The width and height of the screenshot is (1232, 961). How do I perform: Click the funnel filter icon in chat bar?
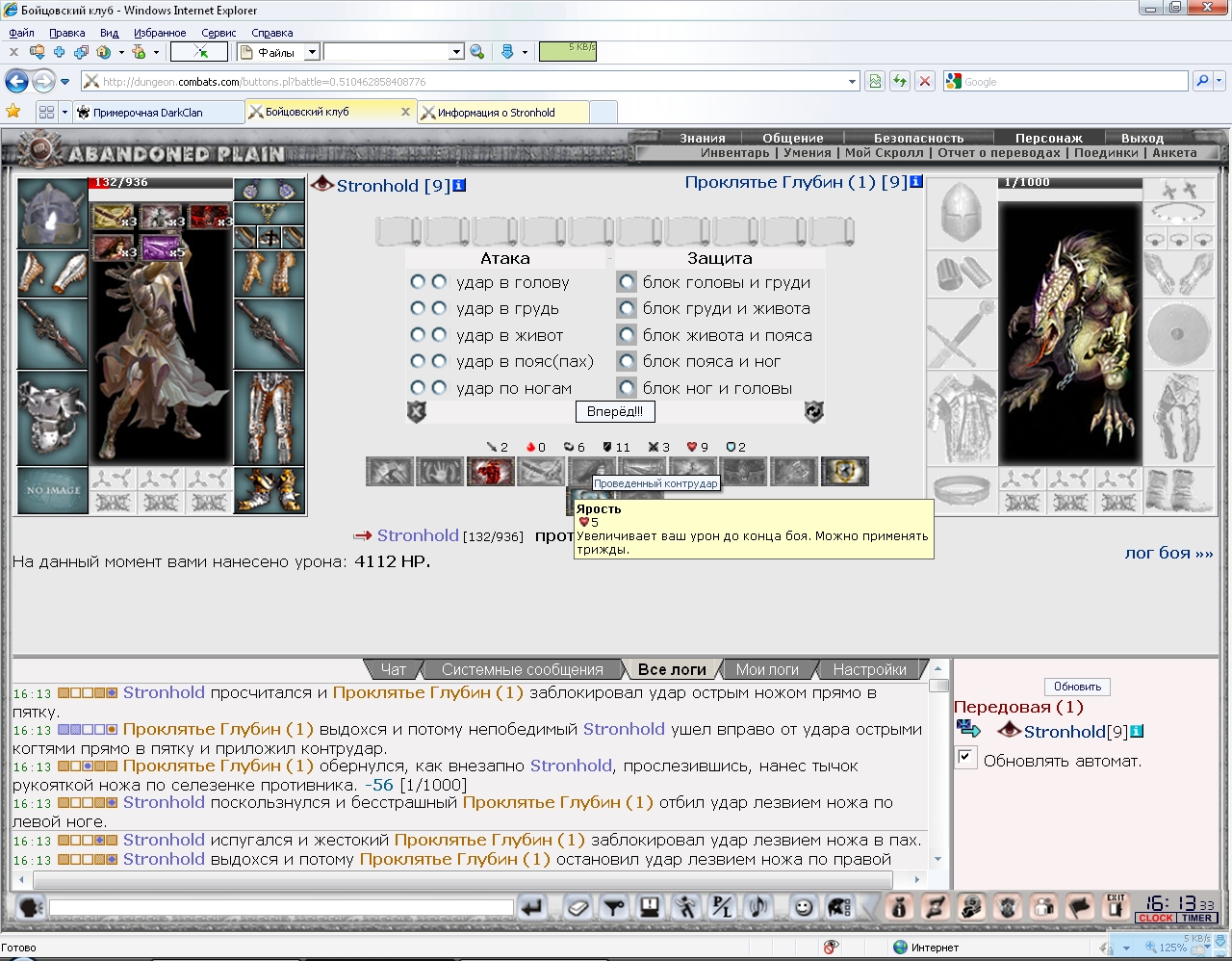pos(613,906)
